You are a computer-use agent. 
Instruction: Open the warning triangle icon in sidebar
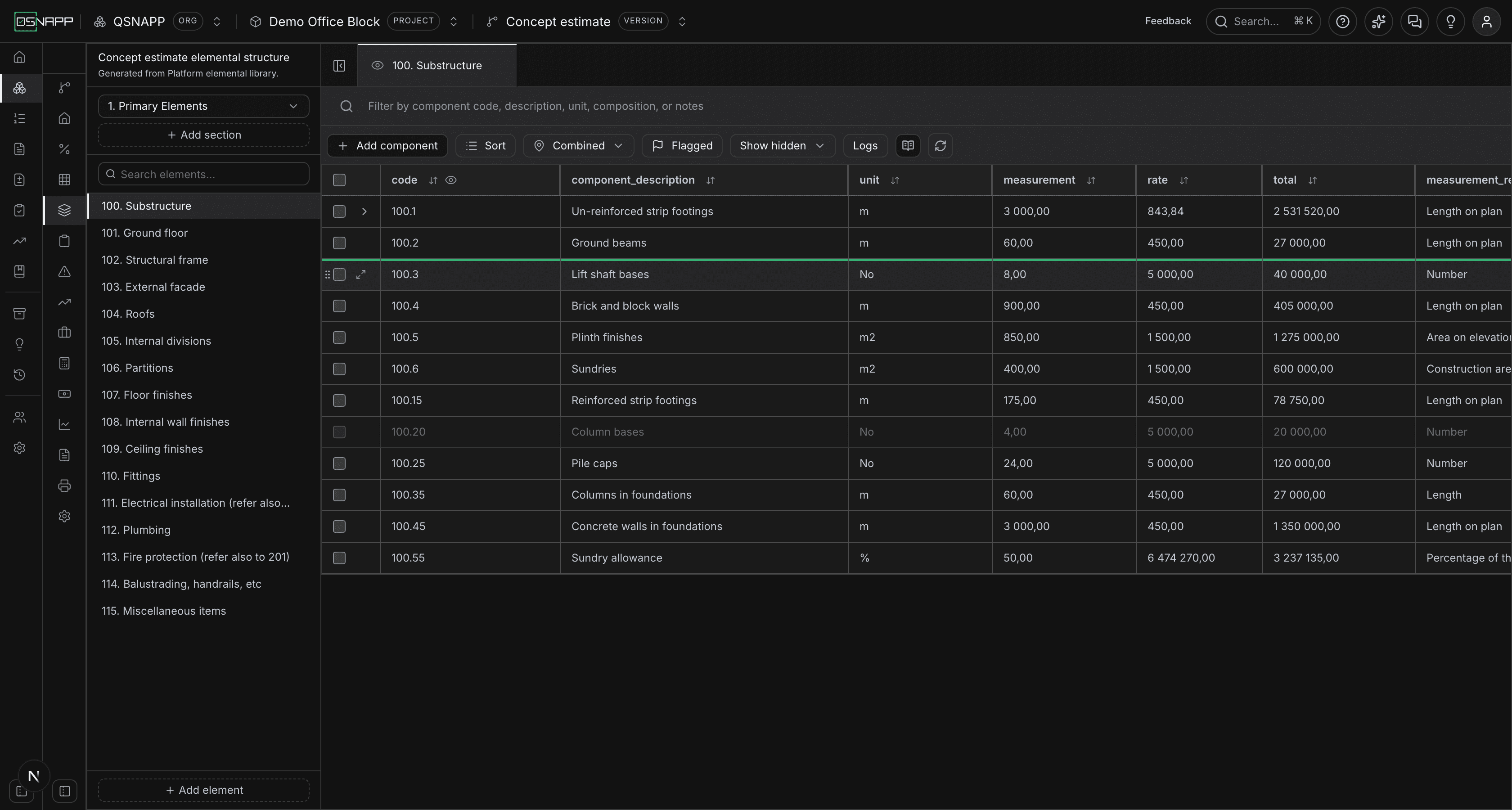click(x=64, y=271)
